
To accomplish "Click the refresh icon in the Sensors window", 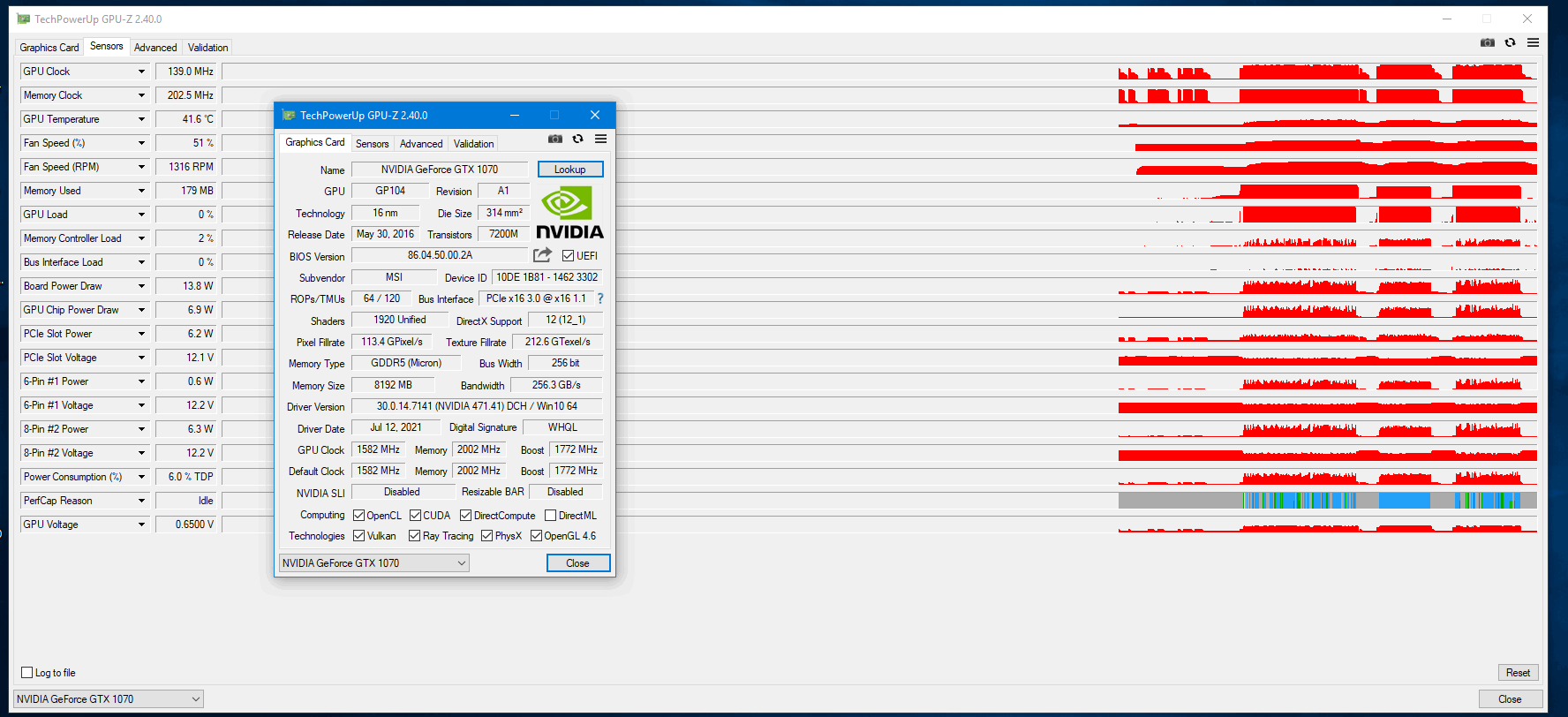I will coord(1511,42).
